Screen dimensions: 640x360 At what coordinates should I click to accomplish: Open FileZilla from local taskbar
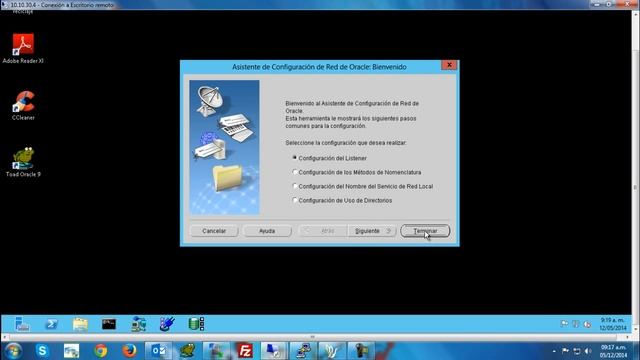coord(245,351)
